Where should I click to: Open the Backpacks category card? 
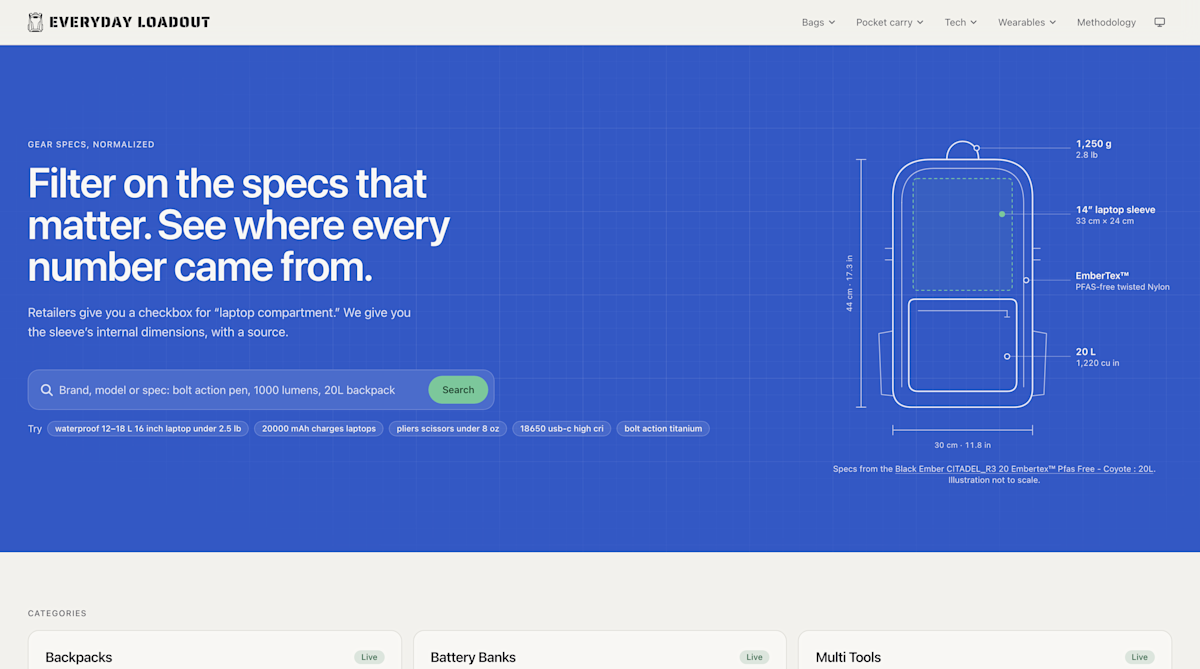(215, 650)
